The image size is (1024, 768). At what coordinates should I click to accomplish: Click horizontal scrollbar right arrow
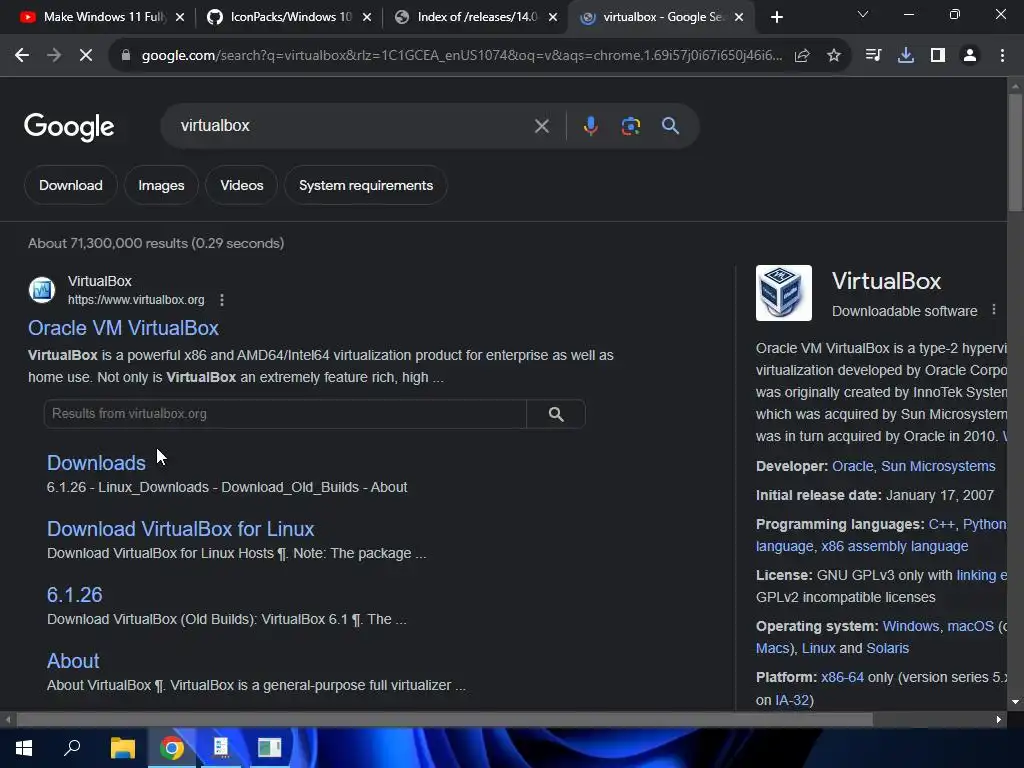999,720
